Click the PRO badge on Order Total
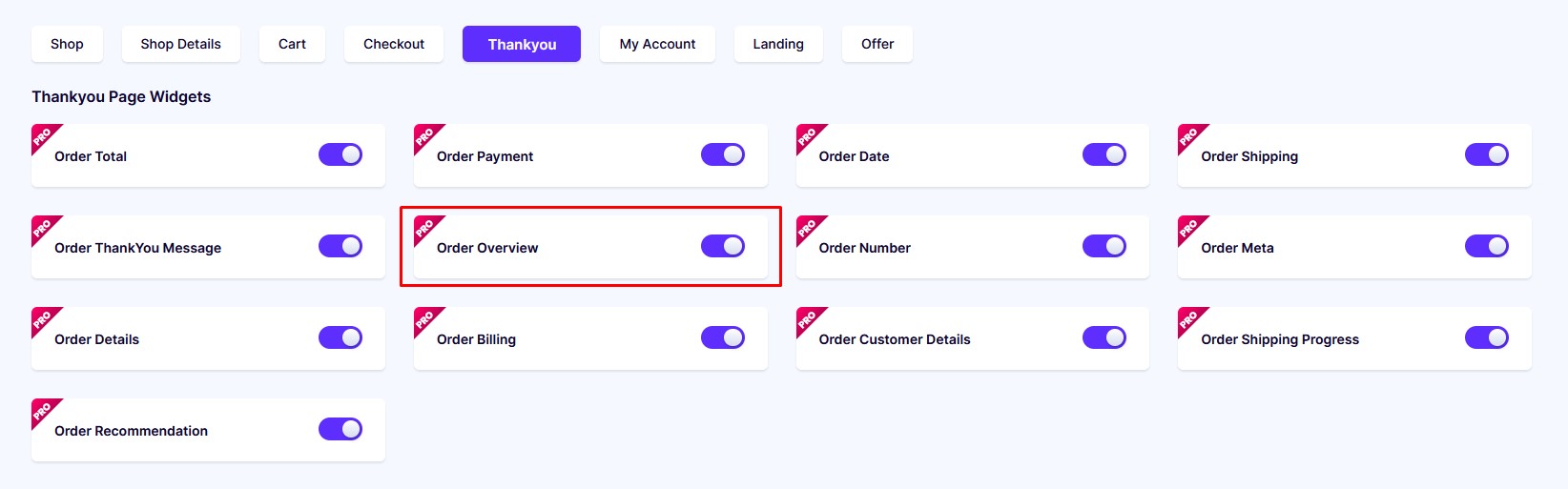The image size is (1568, 489). (x=44, y=136)
